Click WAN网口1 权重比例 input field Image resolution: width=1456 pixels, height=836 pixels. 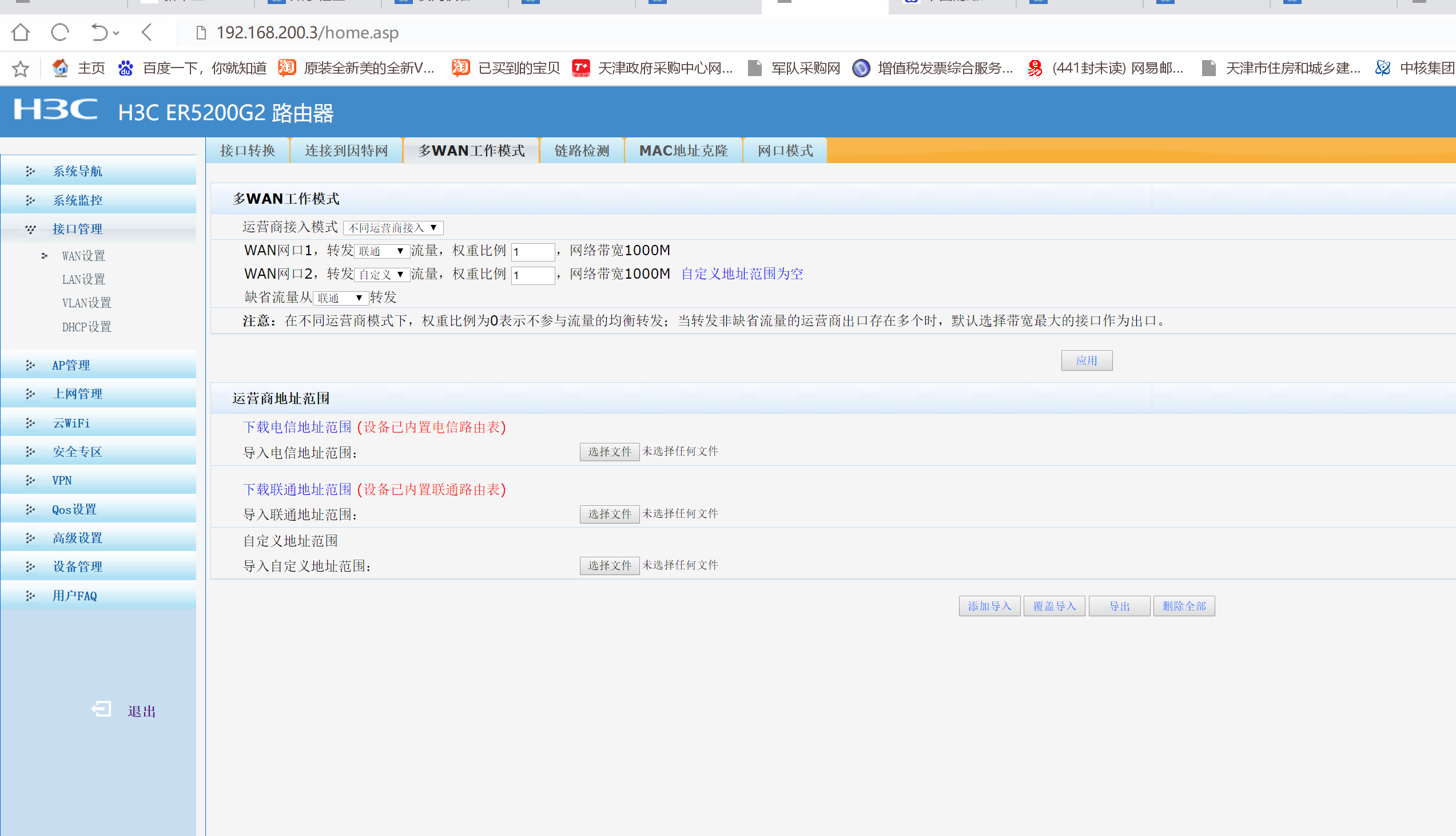pos(532,252)
